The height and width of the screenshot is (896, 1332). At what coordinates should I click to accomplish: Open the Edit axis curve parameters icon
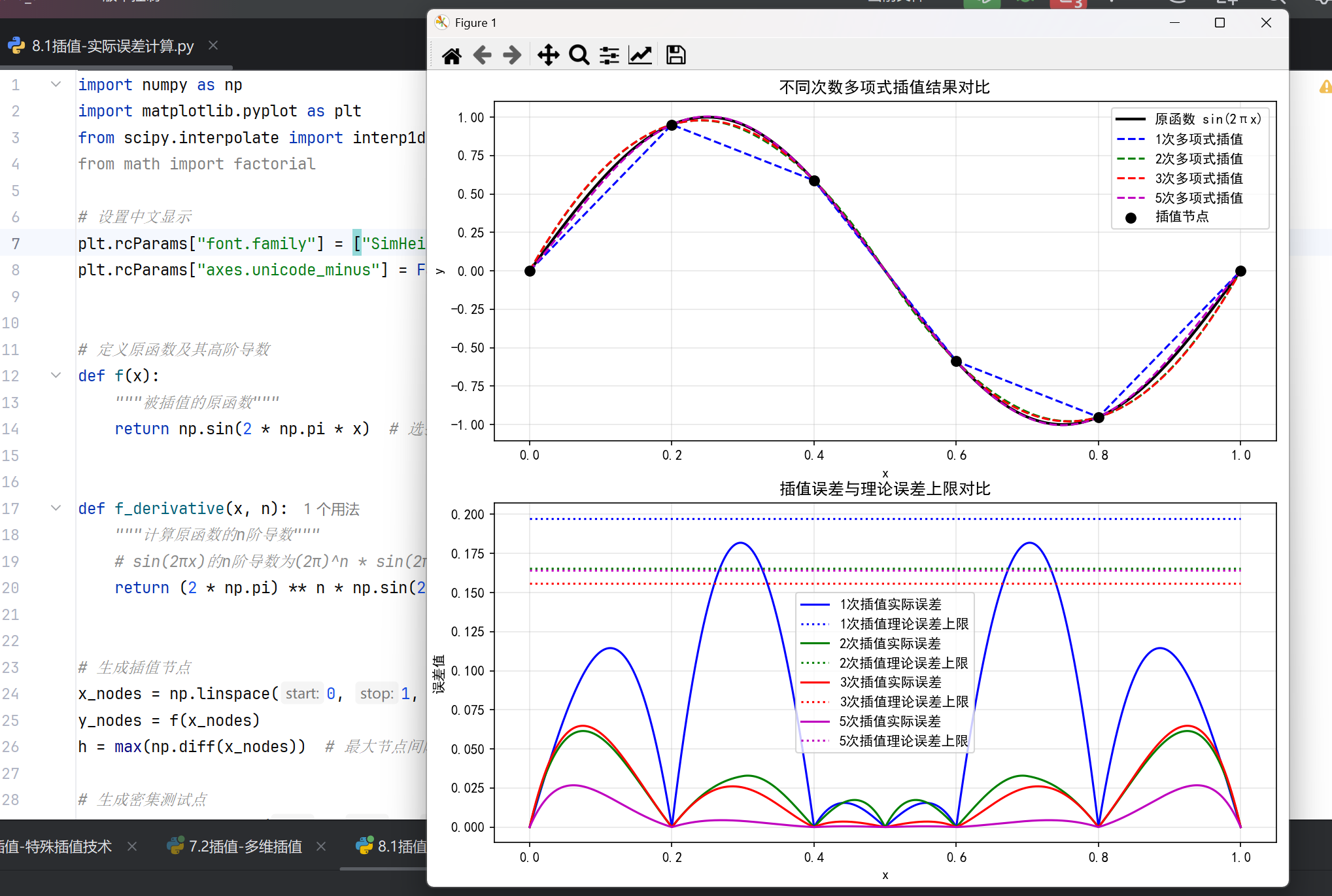[640, 56]
